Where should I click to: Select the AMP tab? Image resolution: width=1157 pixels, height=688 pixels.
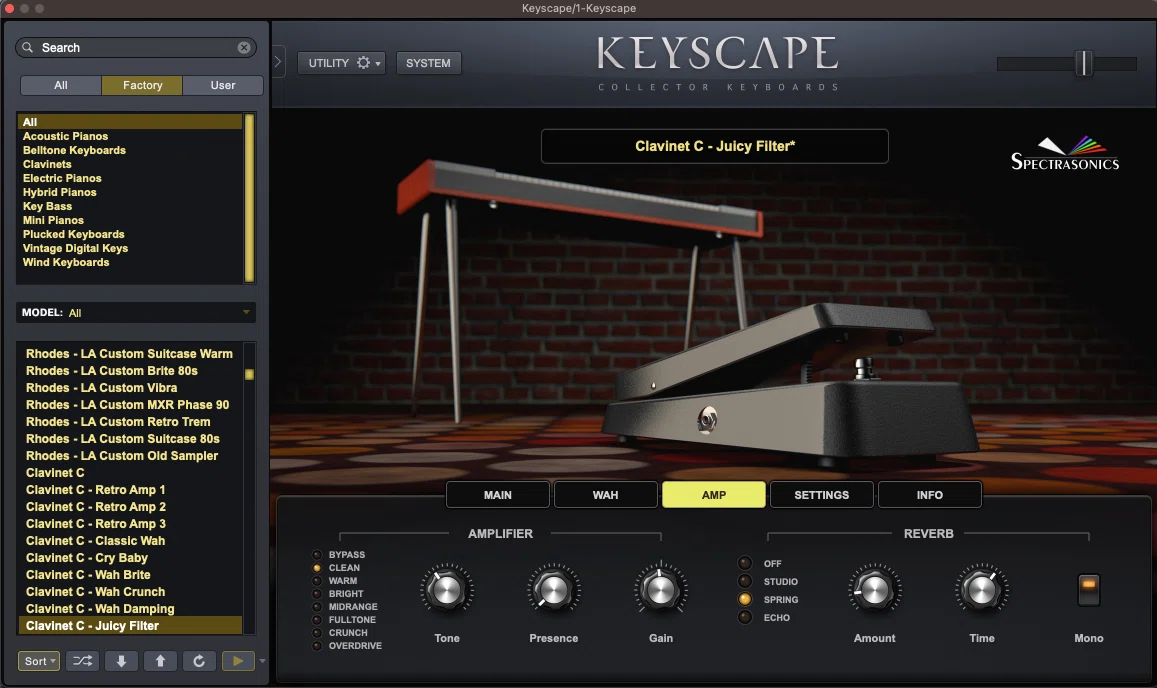(x=714, y=495)
